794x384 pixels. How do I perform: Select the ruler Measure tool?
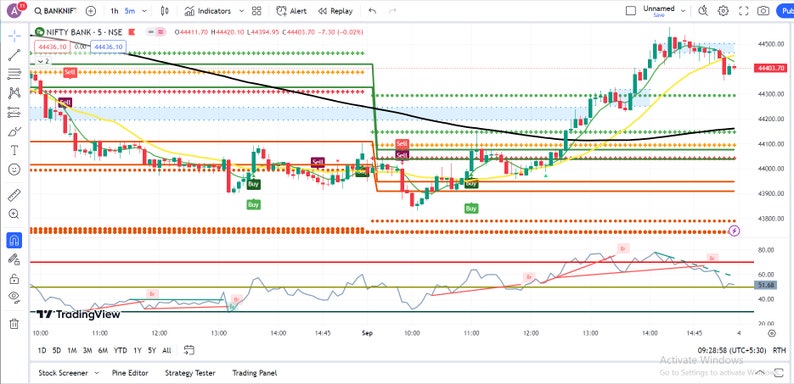[14, 195]
